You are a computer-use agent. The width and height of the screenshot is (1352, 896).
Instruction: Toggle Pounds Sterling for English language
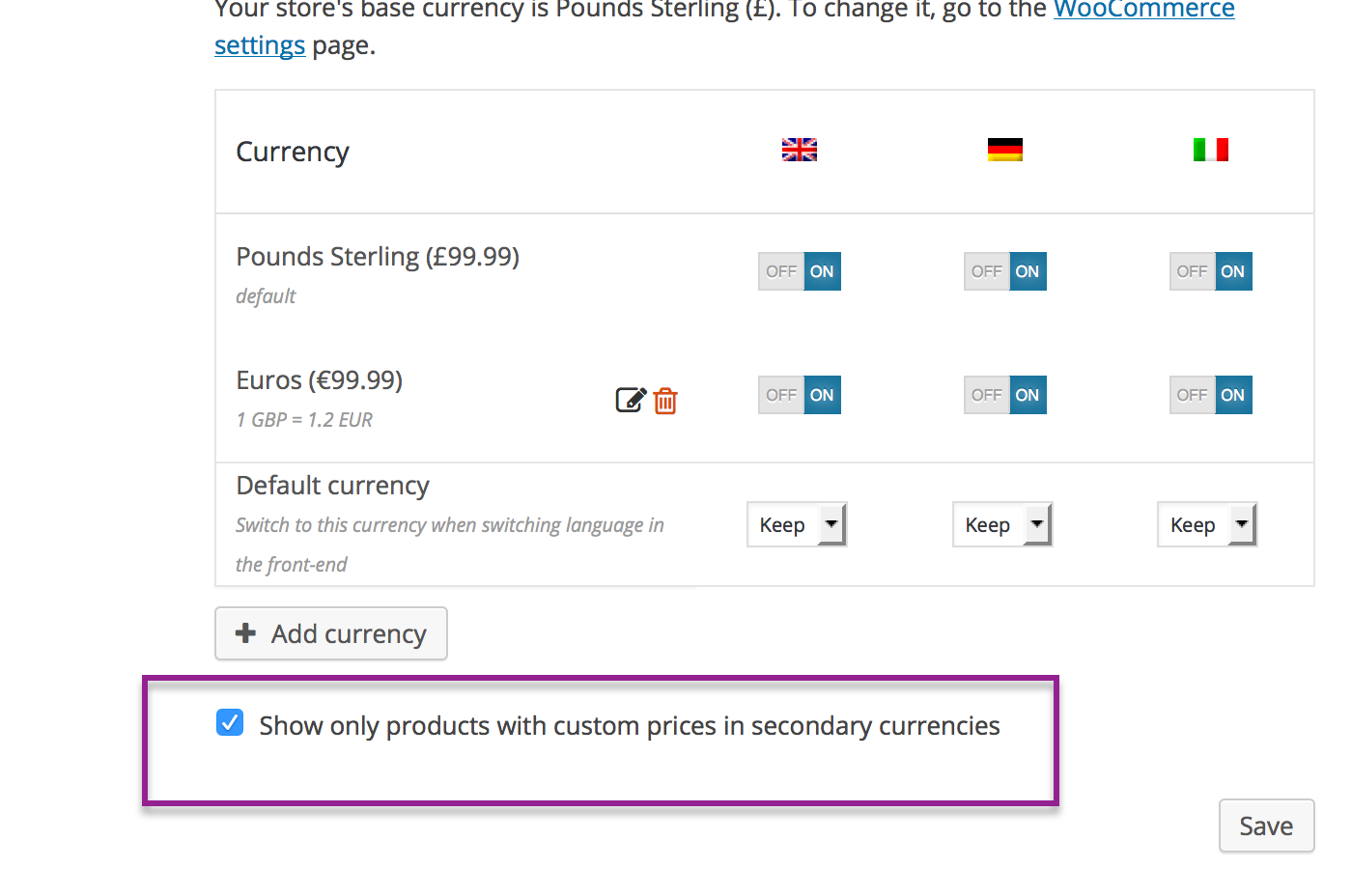click(x=800, y=271)
